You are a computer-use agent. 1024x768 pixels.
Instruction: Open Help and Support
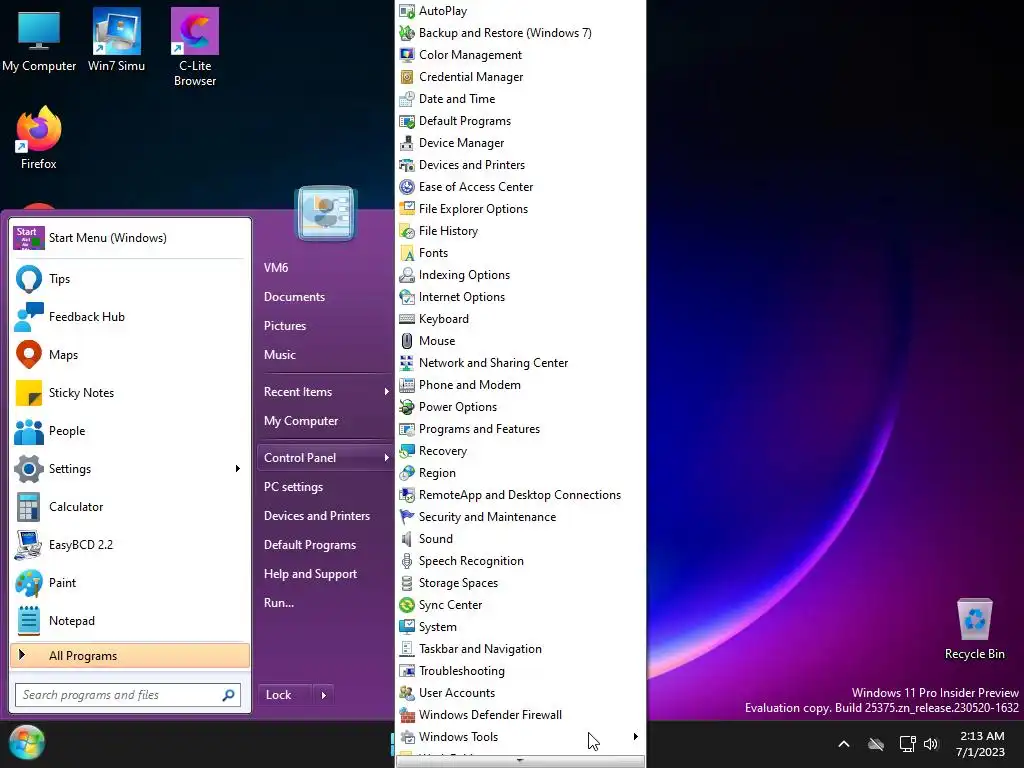point(310,574)
